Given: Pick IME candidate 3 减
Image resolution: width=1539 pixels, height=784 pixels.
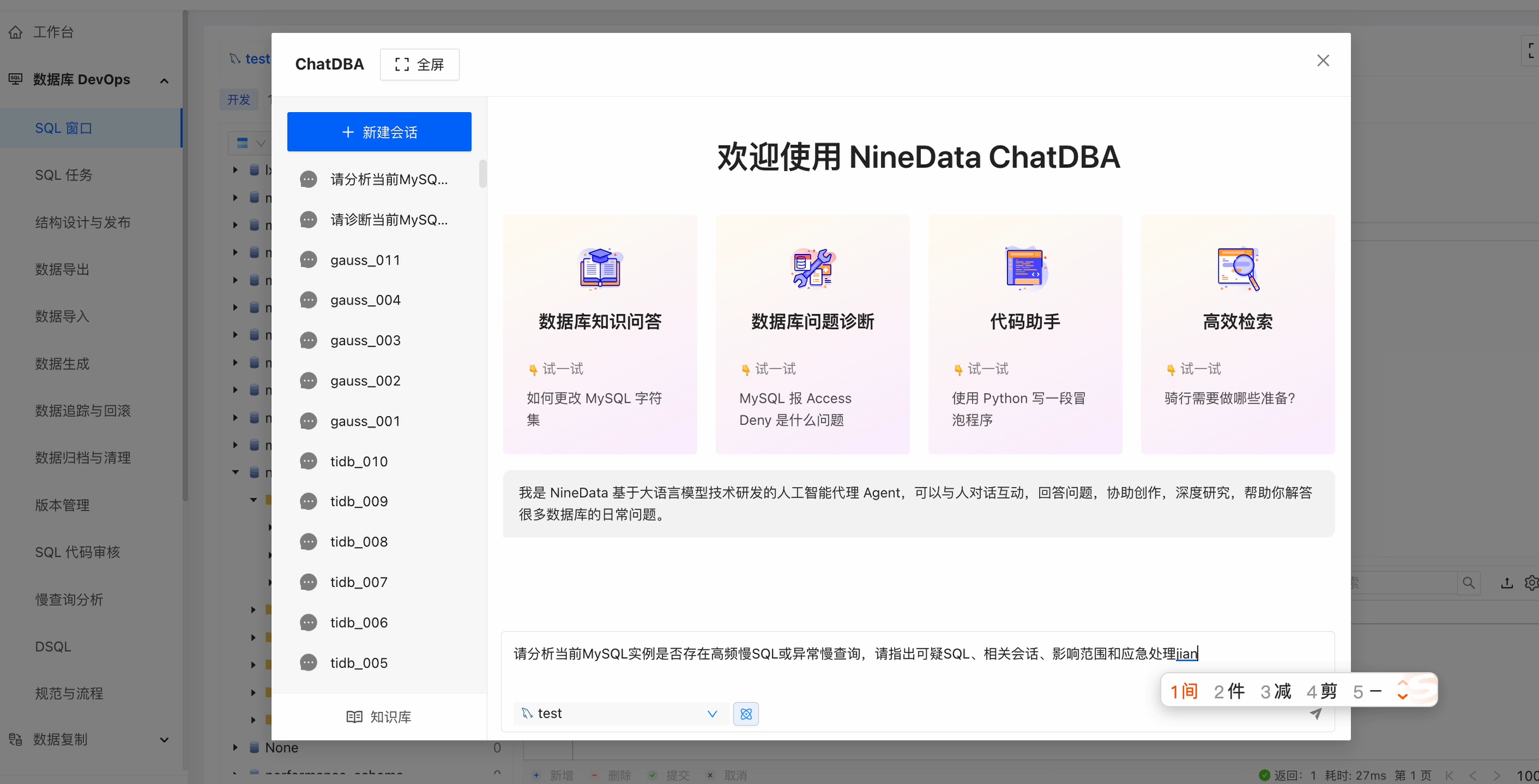Looking at the screenshot, I should [1276, 692].
